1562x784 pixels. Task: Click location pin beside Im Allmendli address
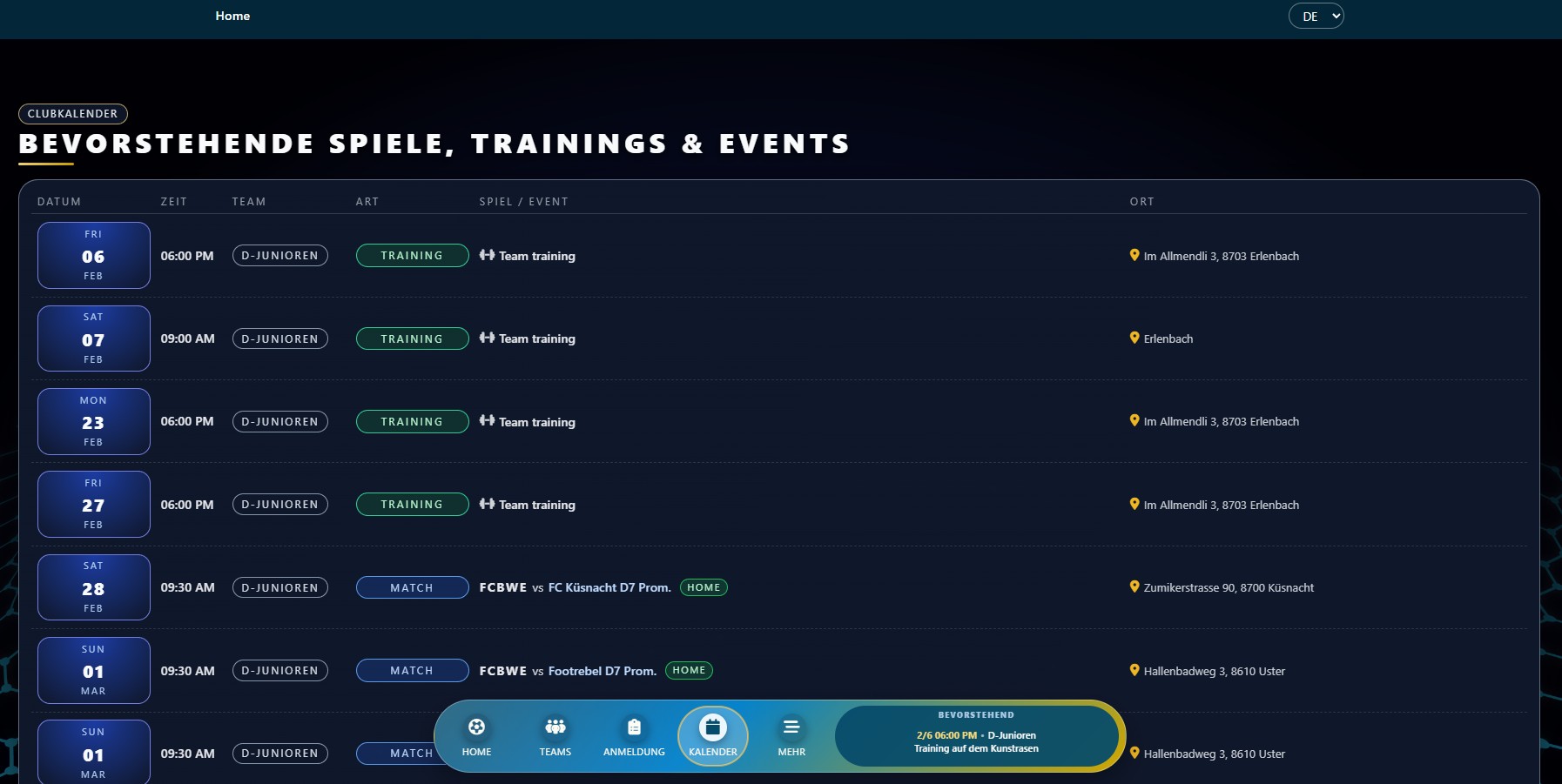click(x=1134, y=255)
